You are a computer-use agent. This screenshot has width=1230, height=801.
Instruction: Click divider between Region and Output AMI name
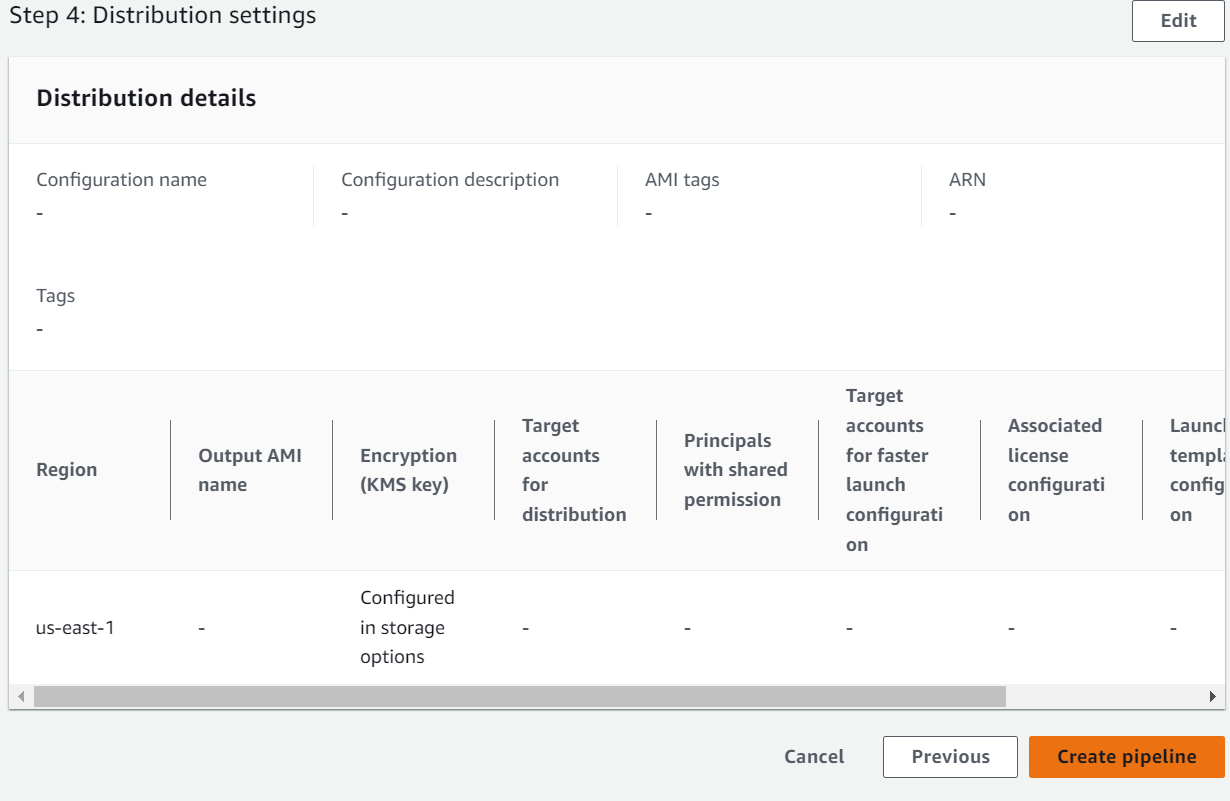coord(171,470)
